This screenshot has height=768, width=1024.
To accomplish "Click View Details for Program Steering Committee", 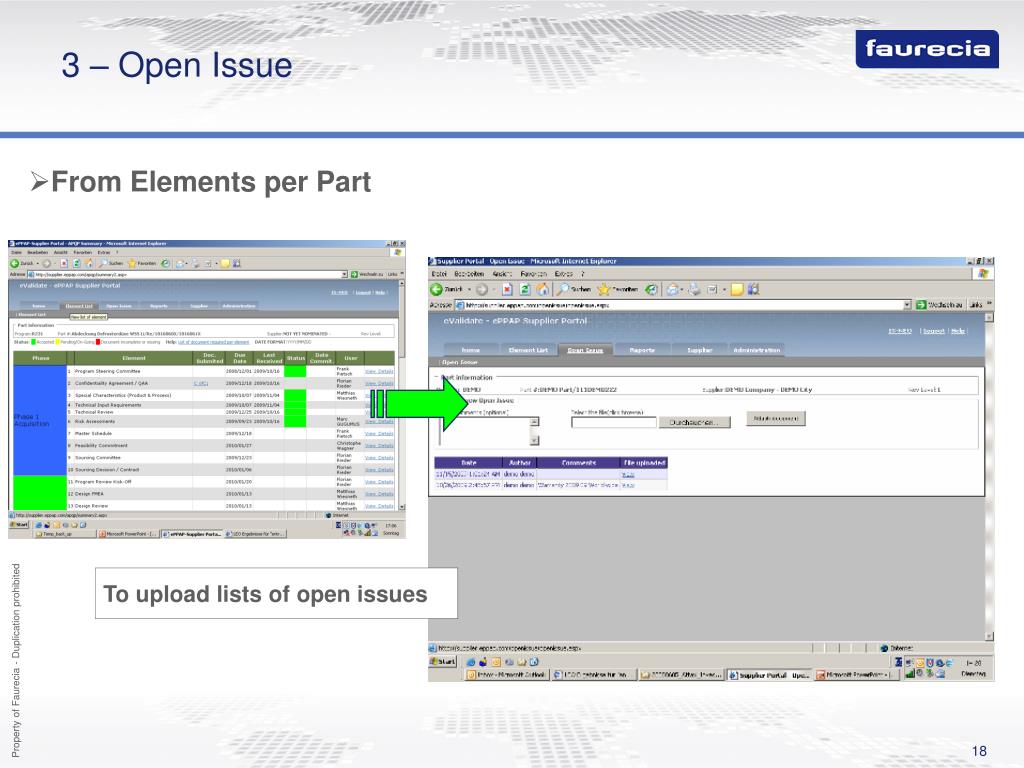I will tap(379, 371).
